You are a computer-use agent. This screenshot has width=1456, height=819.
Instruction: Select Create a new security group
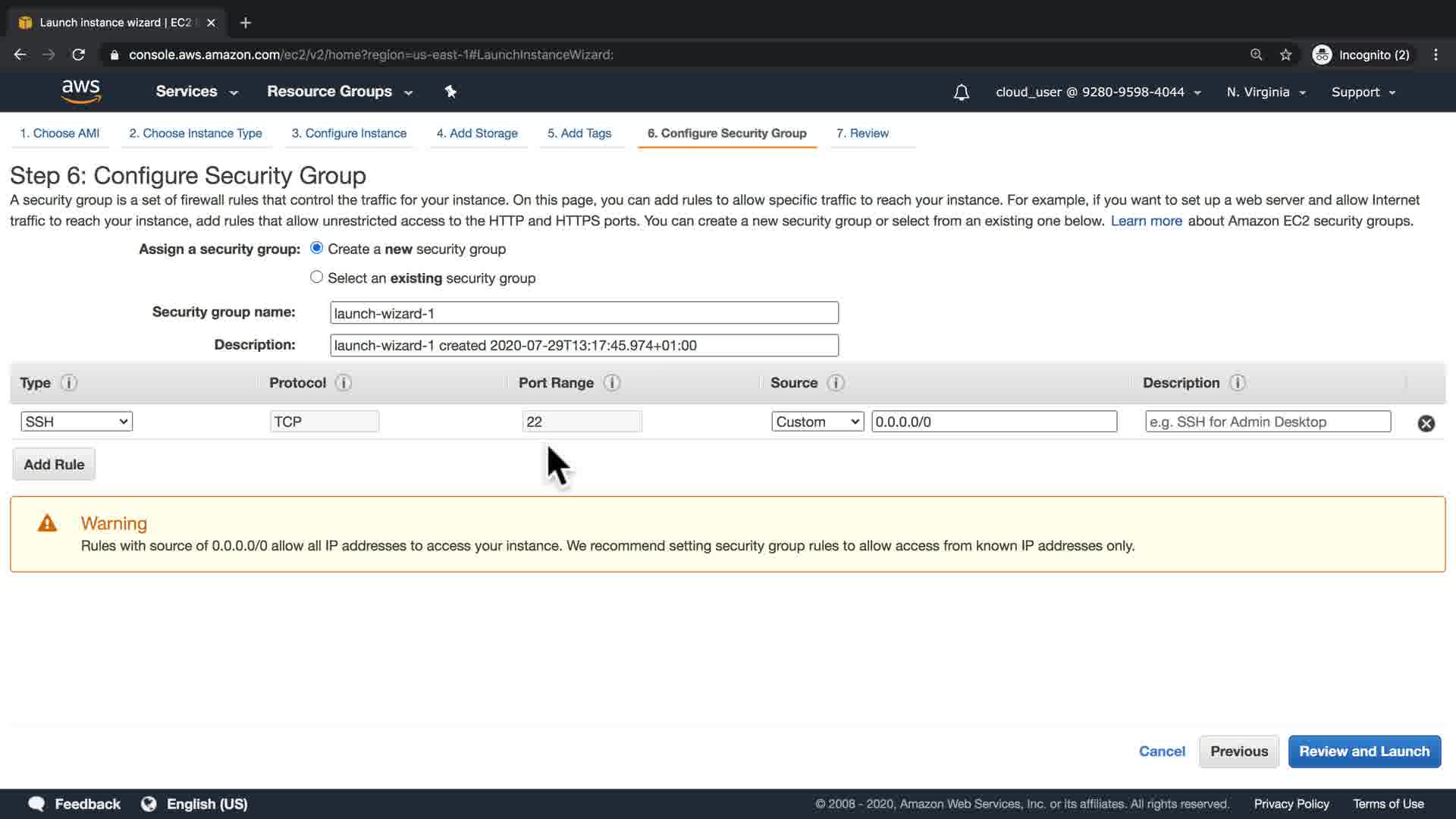coord(317,248)
